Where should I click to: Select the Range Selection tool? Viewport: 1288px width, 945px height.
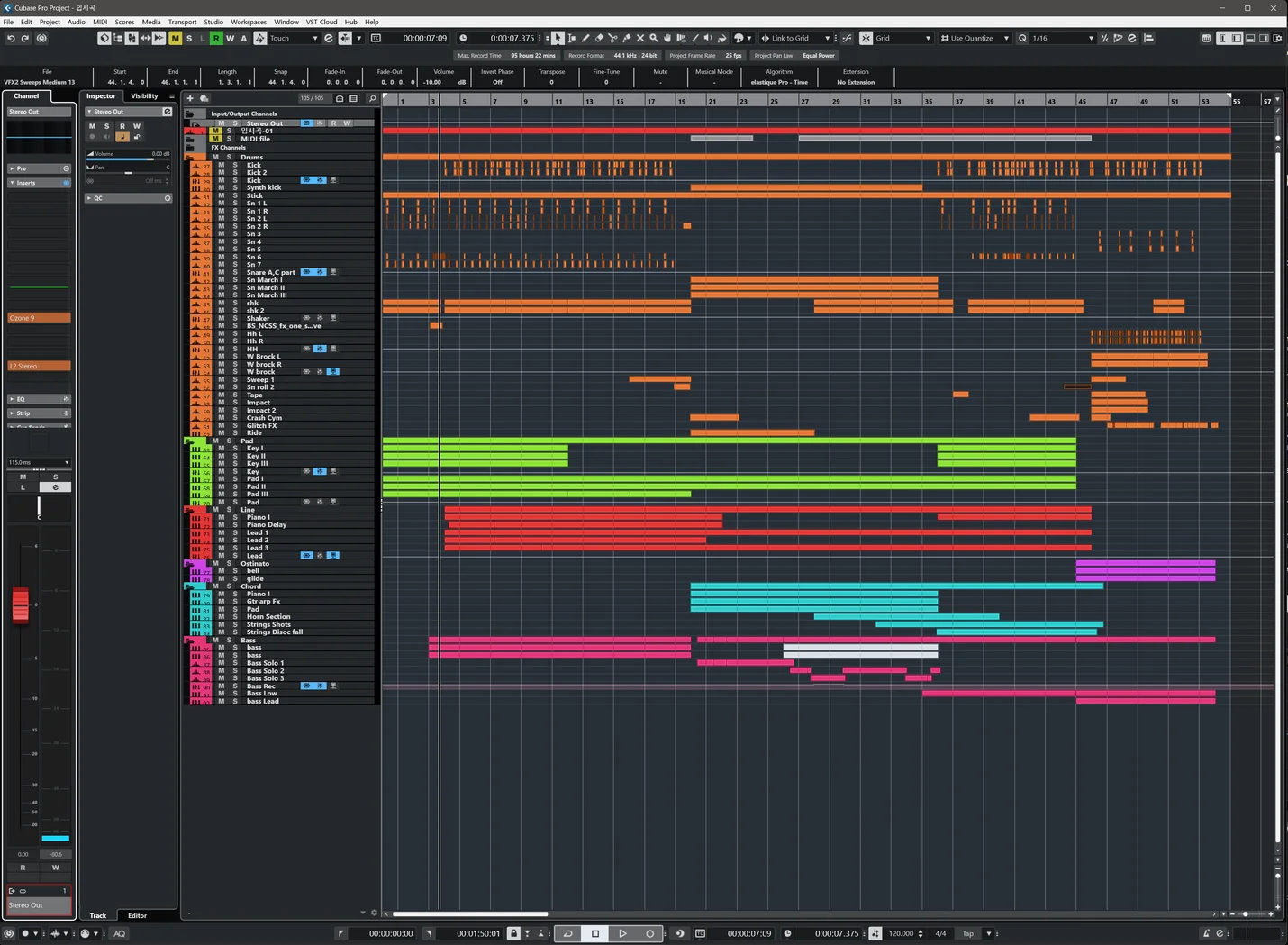(572, 38)
